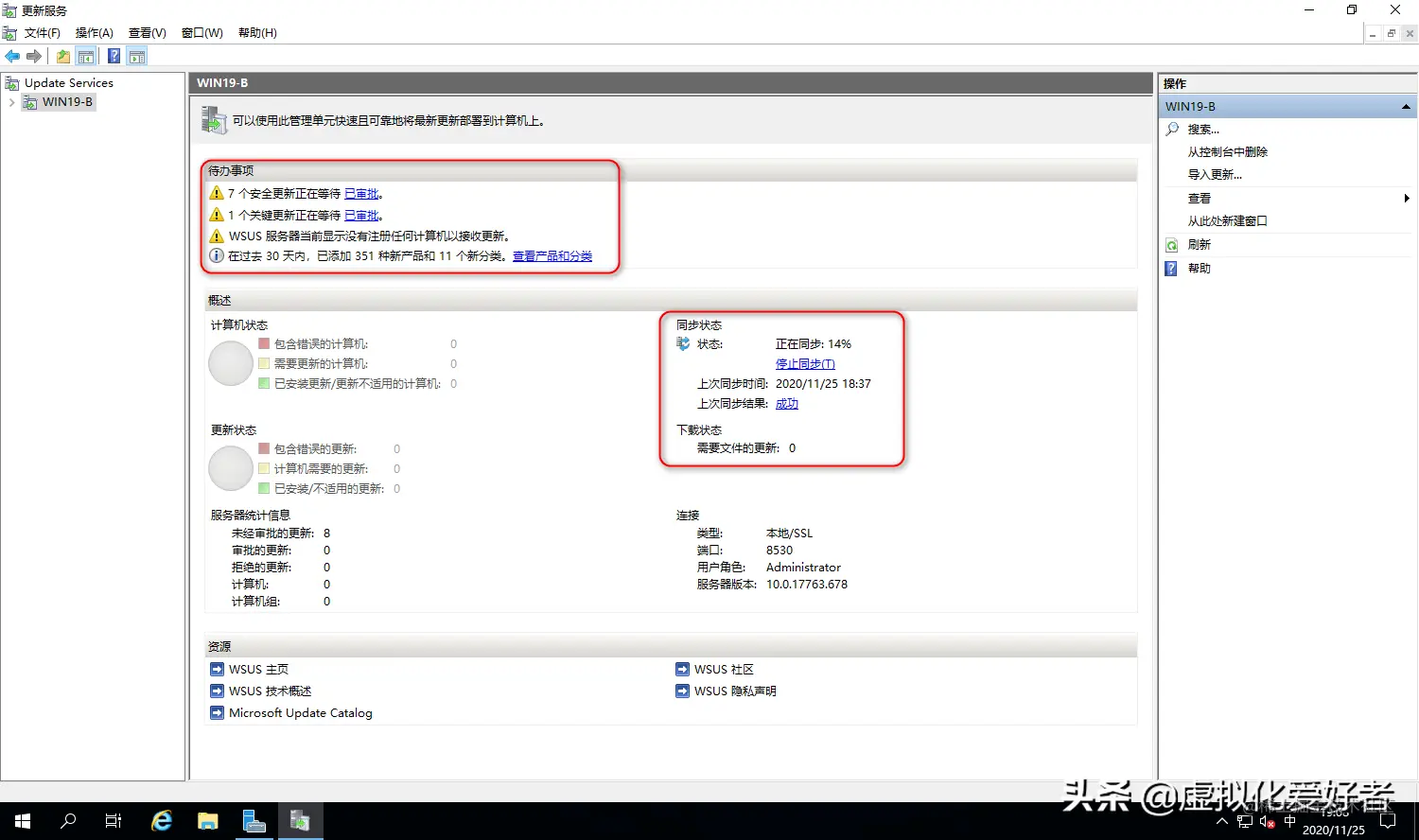Image resolution: width=1419 pixels, height=840 pixels.
Task: Open Internet Explorer from the taskbar
Action: click(x=161, y=820)
